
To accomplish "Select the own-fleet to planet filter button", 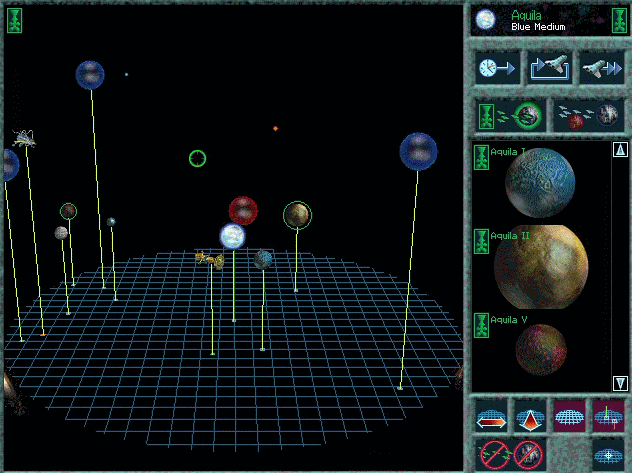I will 510,116.
